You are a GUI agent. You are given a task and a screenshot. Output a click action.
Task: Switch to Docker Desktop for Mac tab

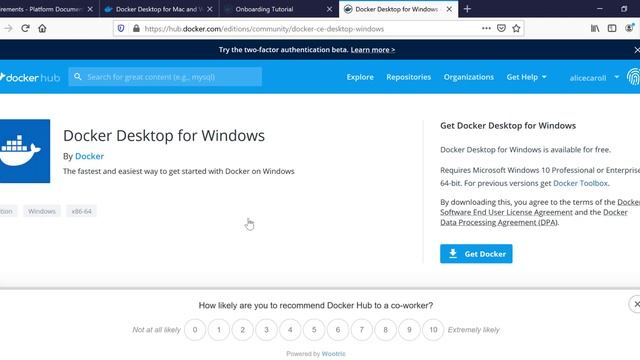pos(160,9)
